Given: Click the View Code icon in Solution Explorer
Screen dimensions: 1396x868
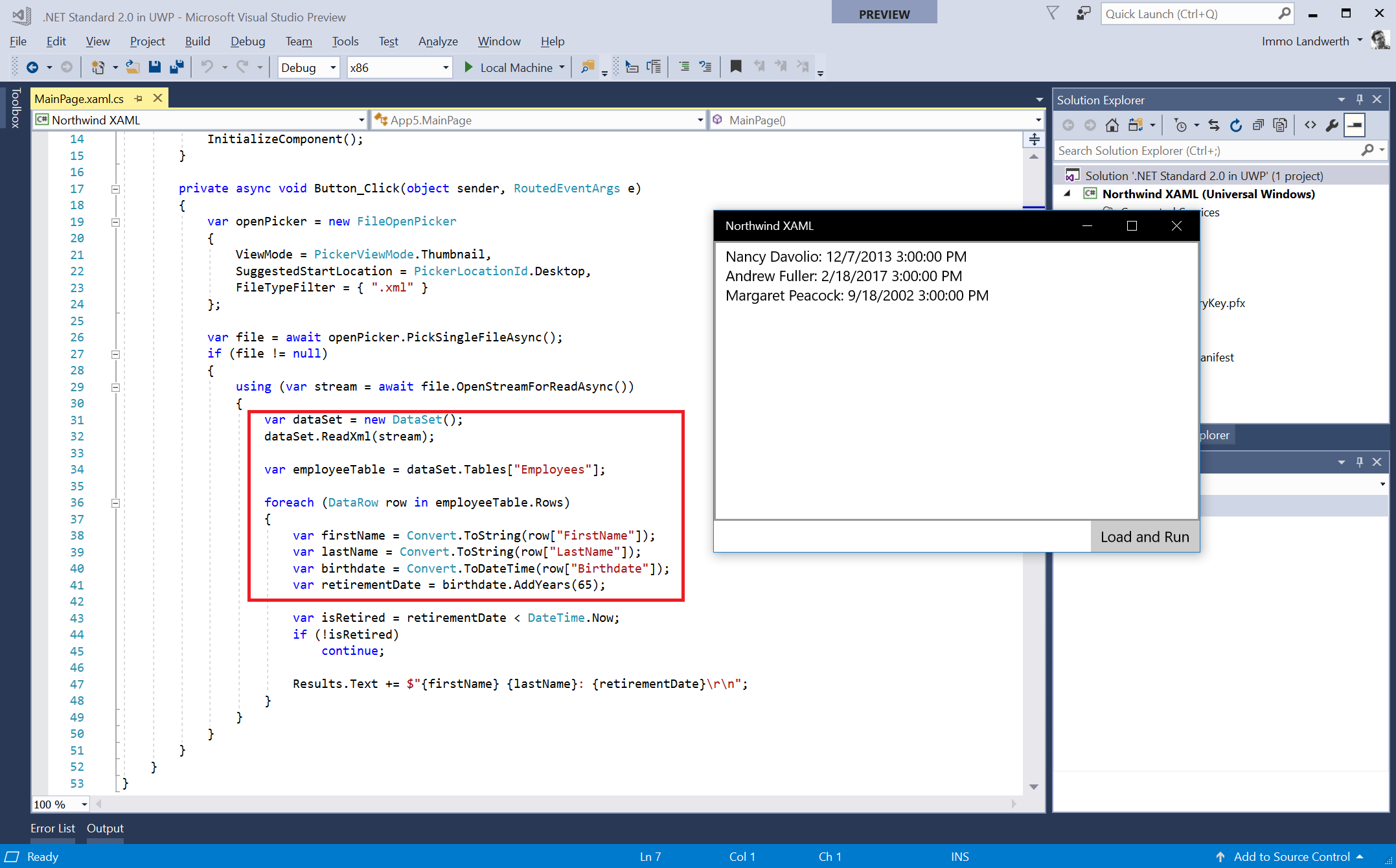Looking at the screenshot, I should click(x=1310, y=125).
